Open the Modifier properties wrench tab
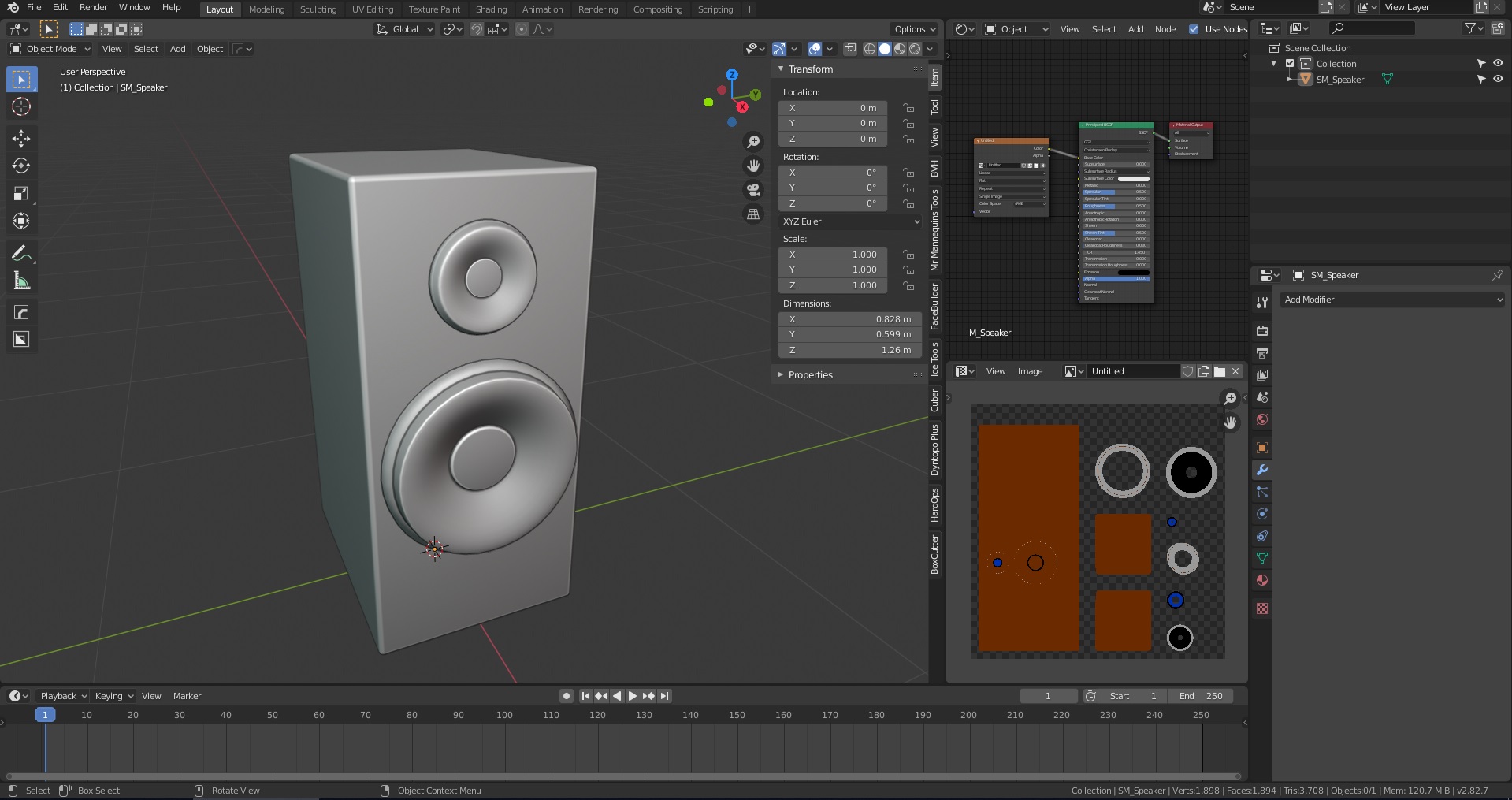 coord(1262,470)
